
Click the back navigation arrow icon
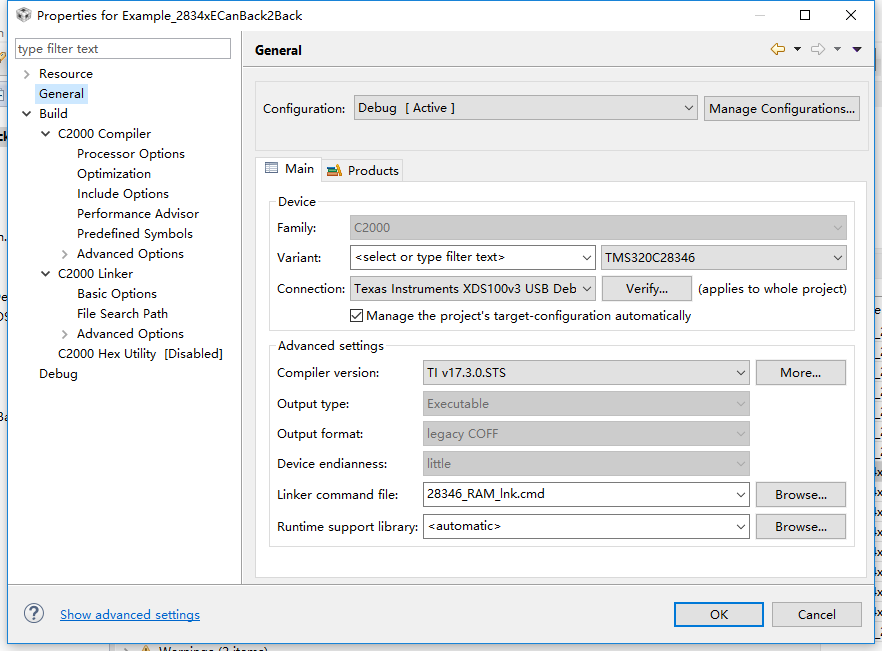[x=777, y=49]
